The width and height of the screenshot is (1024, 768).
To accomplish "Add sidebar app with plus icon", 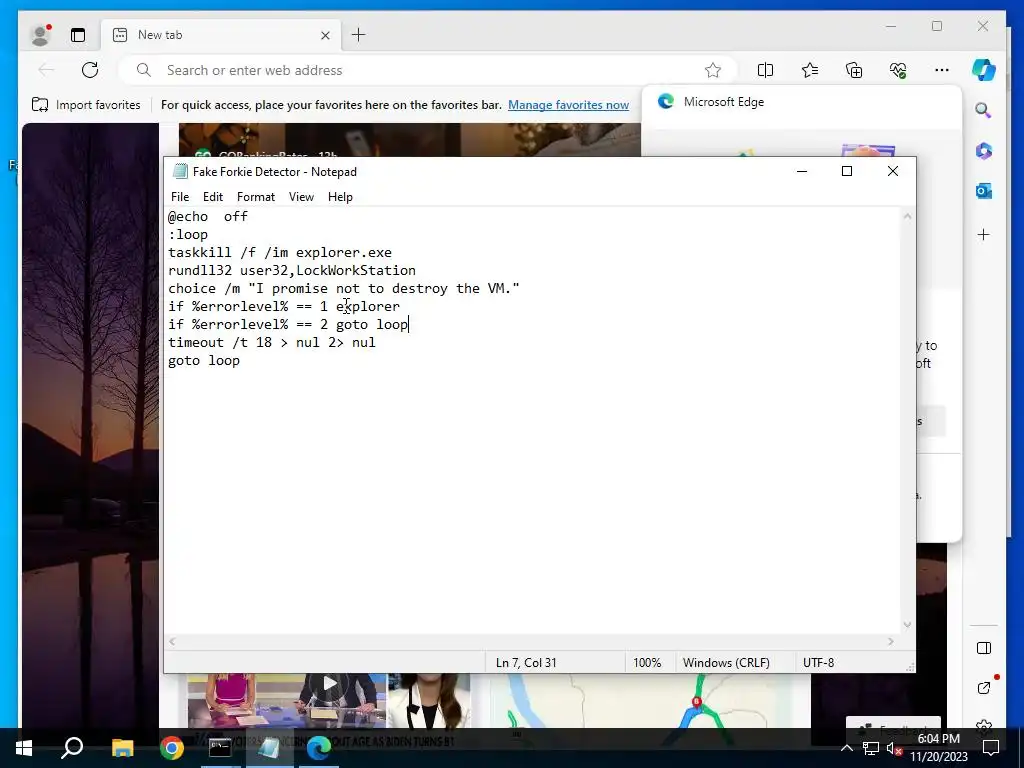I will [x=984, y=234].
